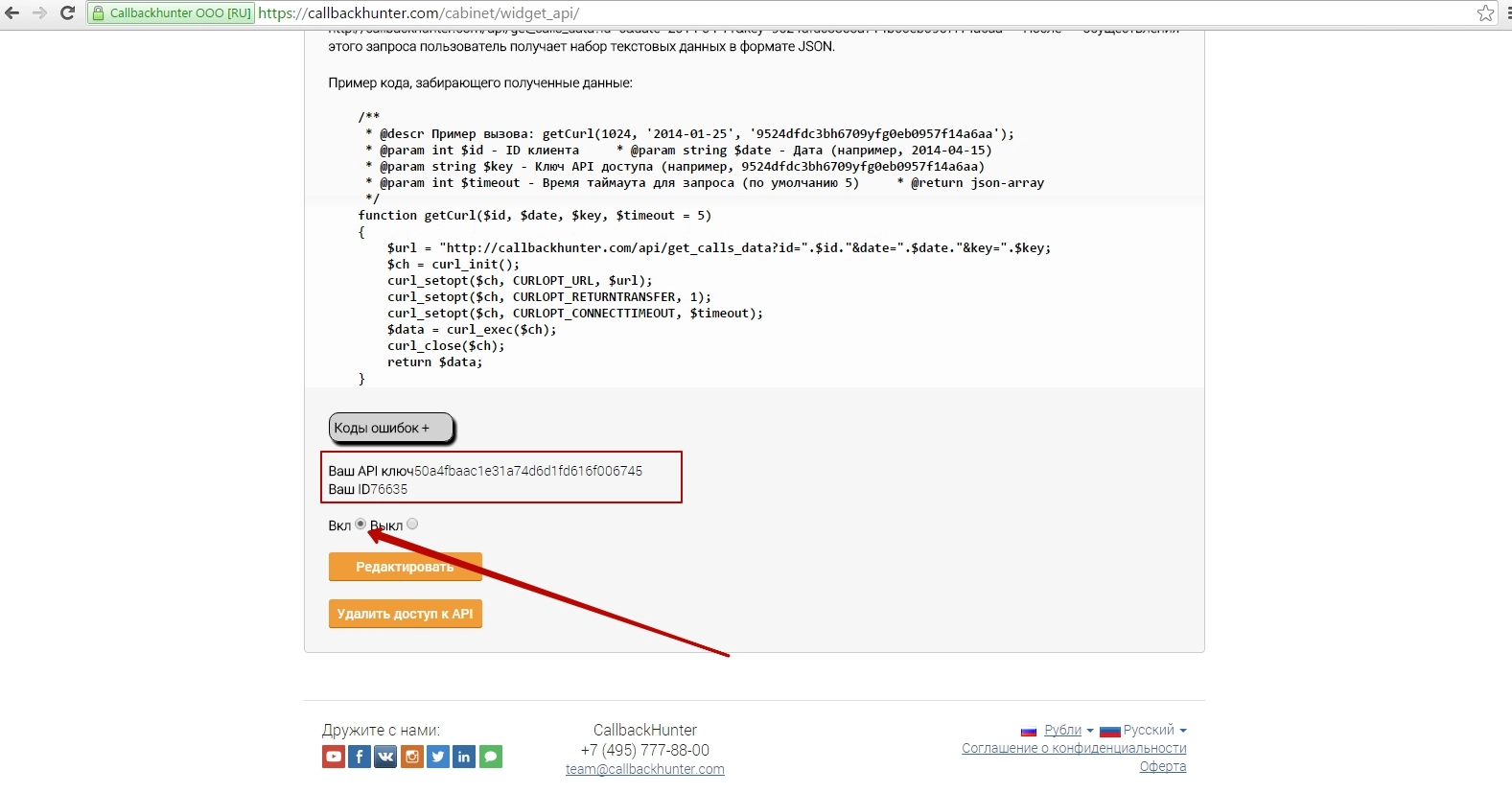Viewport: 1512px width, 793px height.
Task: Click the 'Ваш API ключ' label
Action: (371, 471)
